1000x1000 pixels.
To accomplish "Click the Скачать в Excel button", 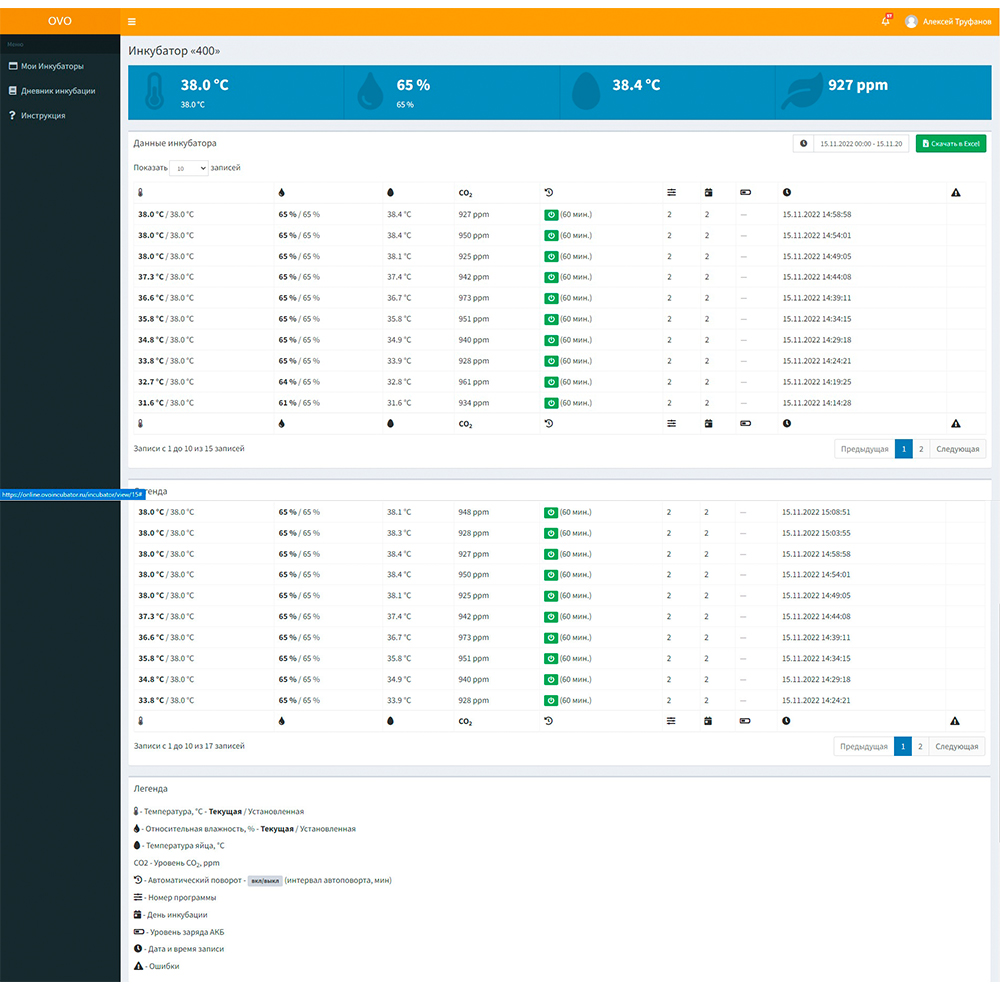I will coord(950,144).
